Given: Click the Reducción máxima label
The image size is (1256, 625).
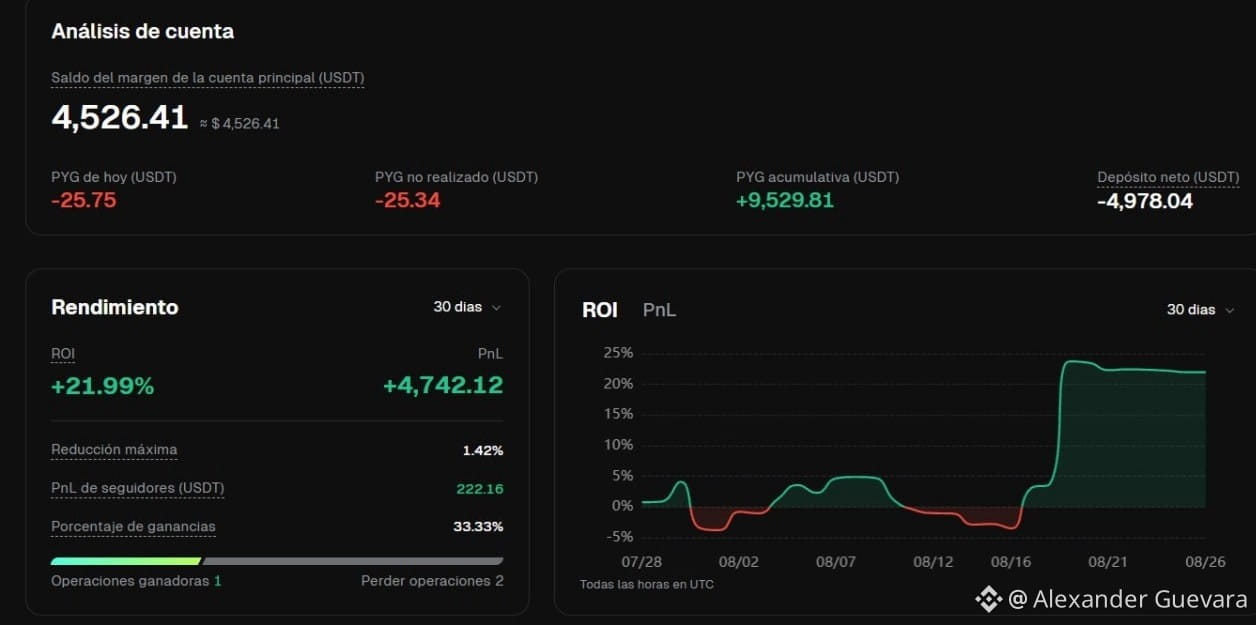Looking at the screenshot, I should point(114,450).
